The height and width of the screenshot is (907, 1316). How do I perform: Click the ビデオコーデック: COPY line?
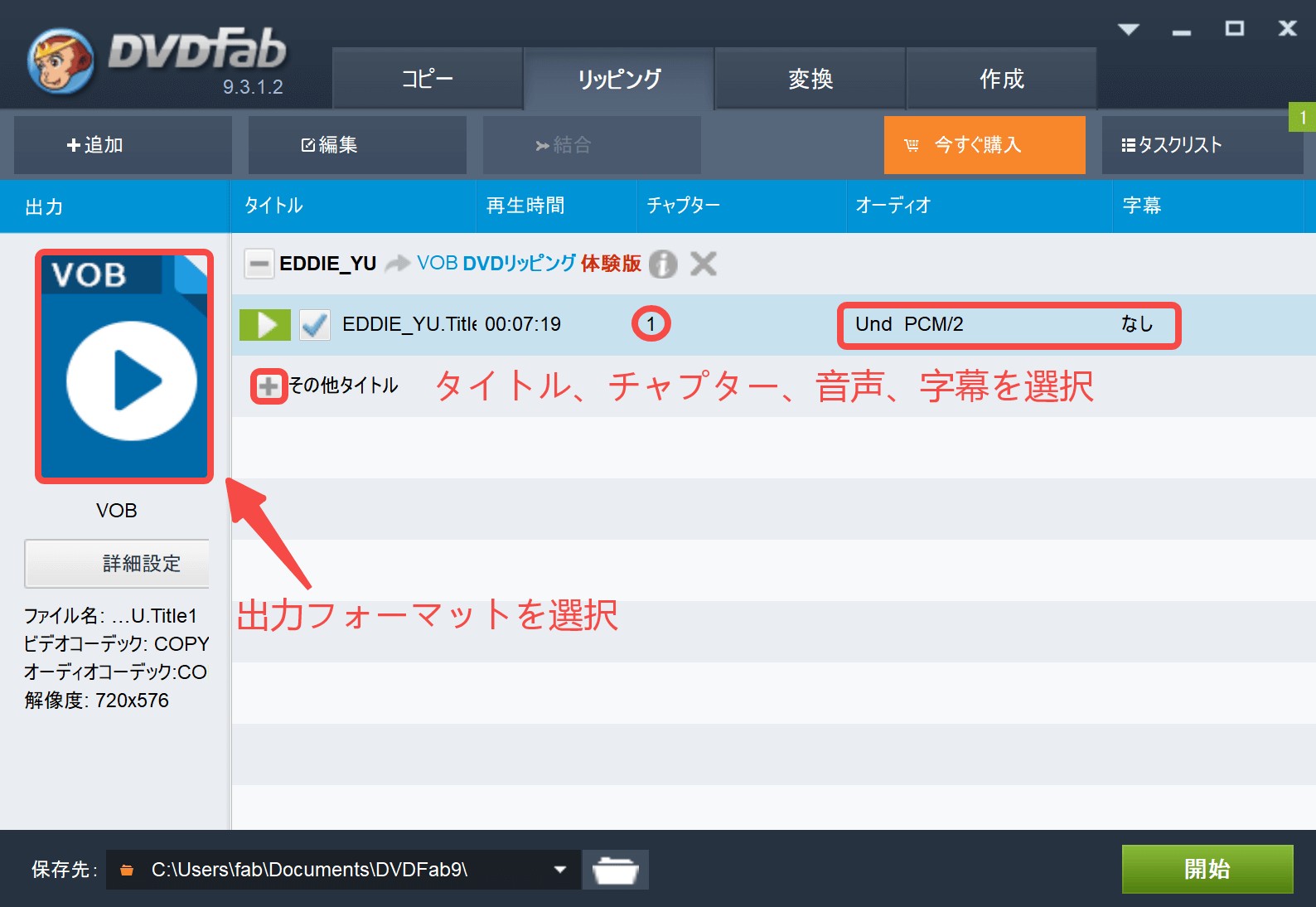click(116, 644)
